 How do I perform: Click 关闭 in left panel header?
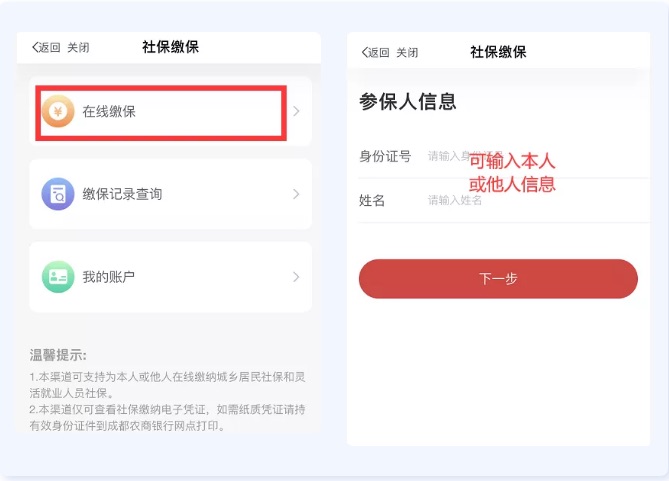(x=79, y=47)
